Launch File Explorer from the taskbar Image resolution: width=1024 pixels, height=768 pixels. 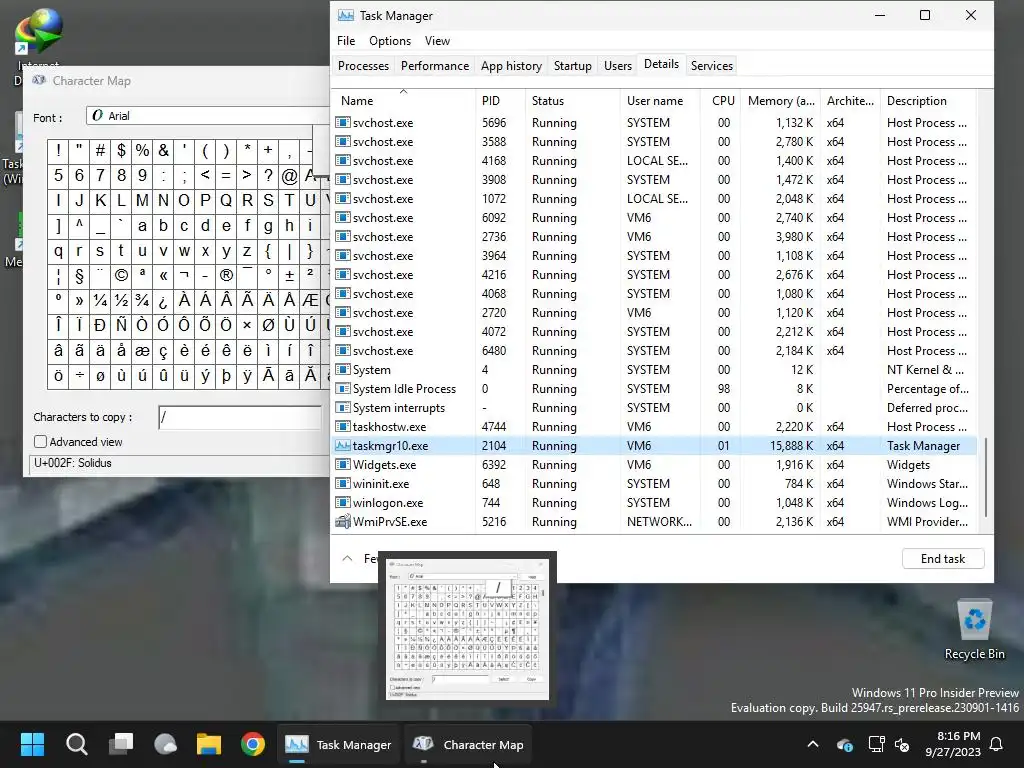click(209, 744)
